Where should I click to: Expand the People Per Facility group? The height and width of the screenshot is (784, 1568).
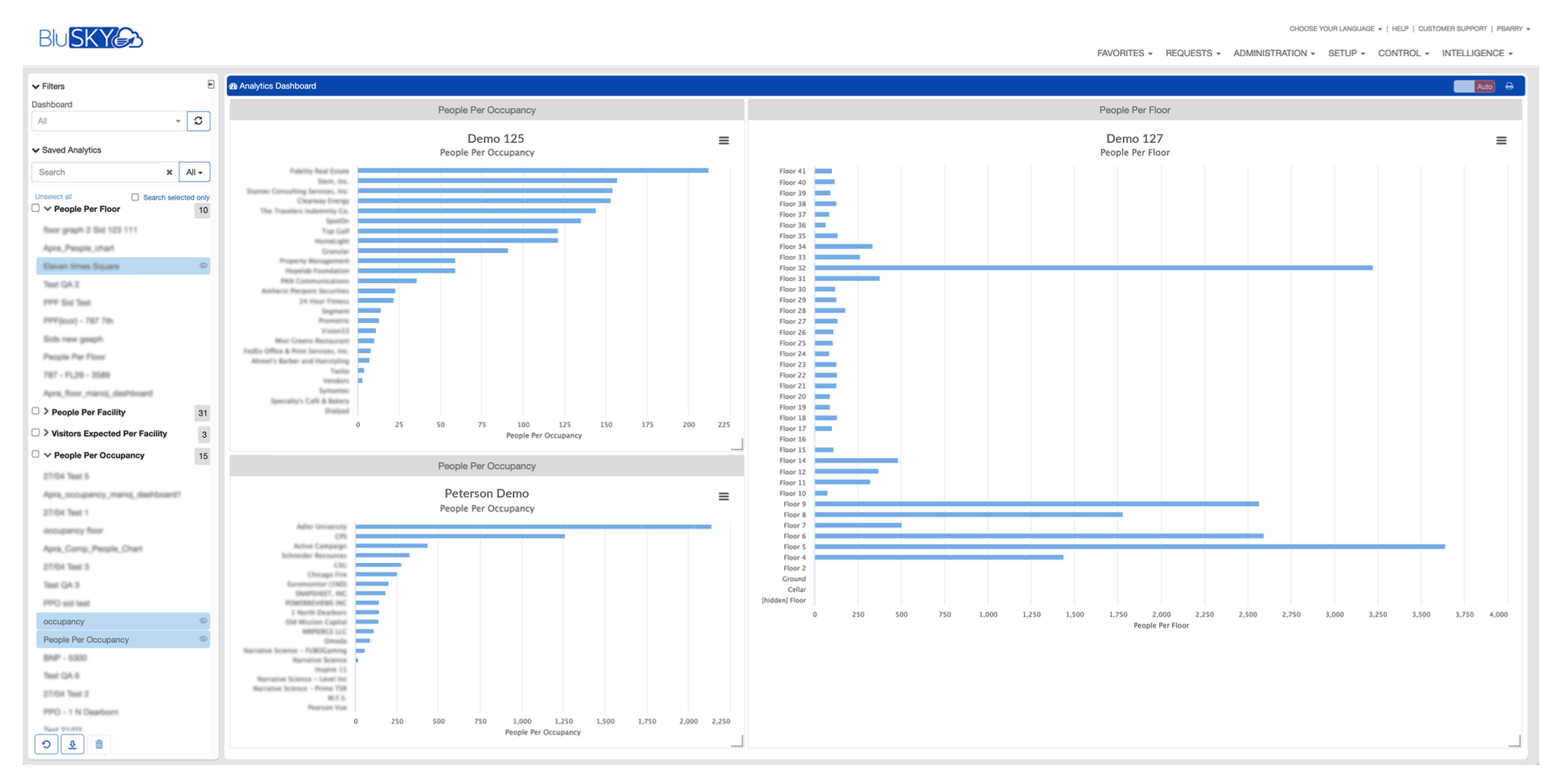click(46, 412)
